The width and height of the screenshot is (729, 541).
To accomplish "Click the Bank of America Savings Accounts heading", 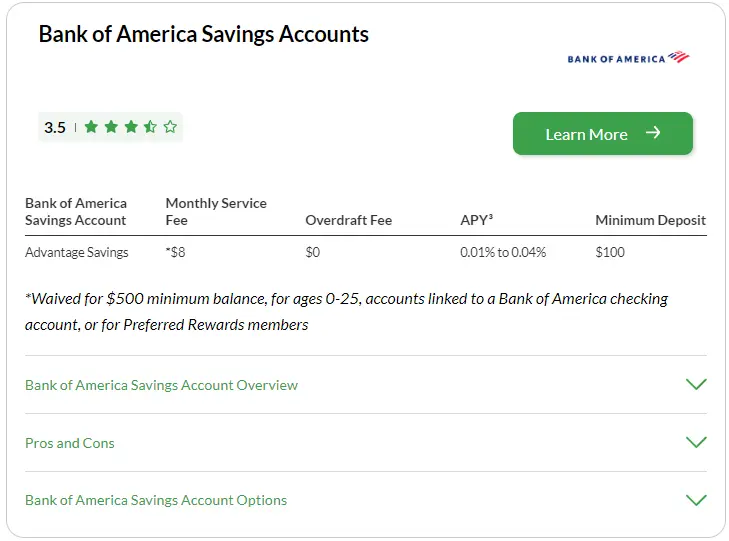I will [x=204, y=34].
